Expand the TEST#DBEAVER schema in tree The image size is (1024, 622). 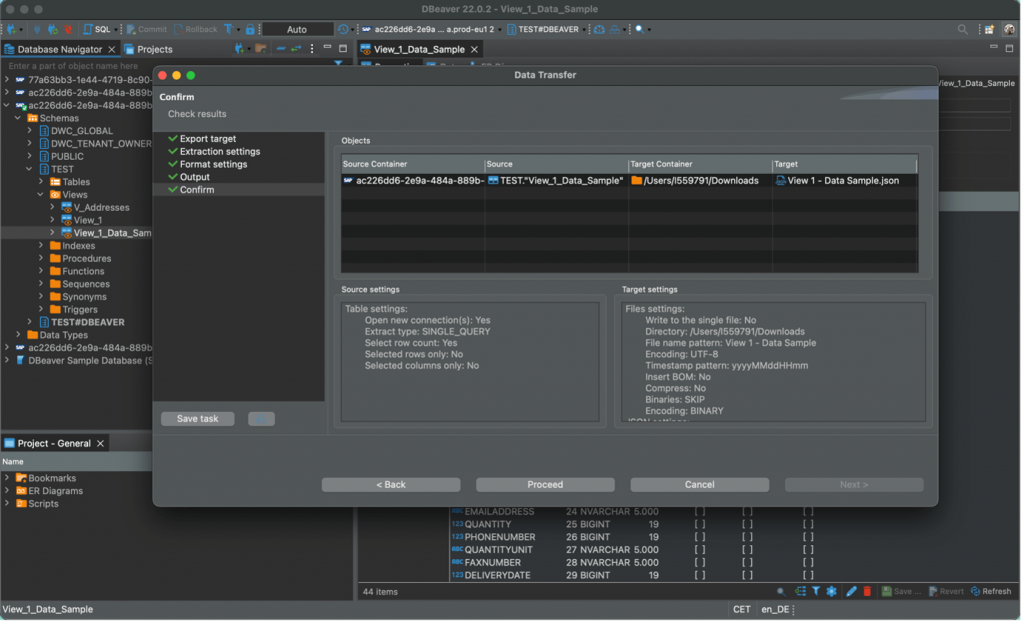pyautogui.click(x=29, y=322)
